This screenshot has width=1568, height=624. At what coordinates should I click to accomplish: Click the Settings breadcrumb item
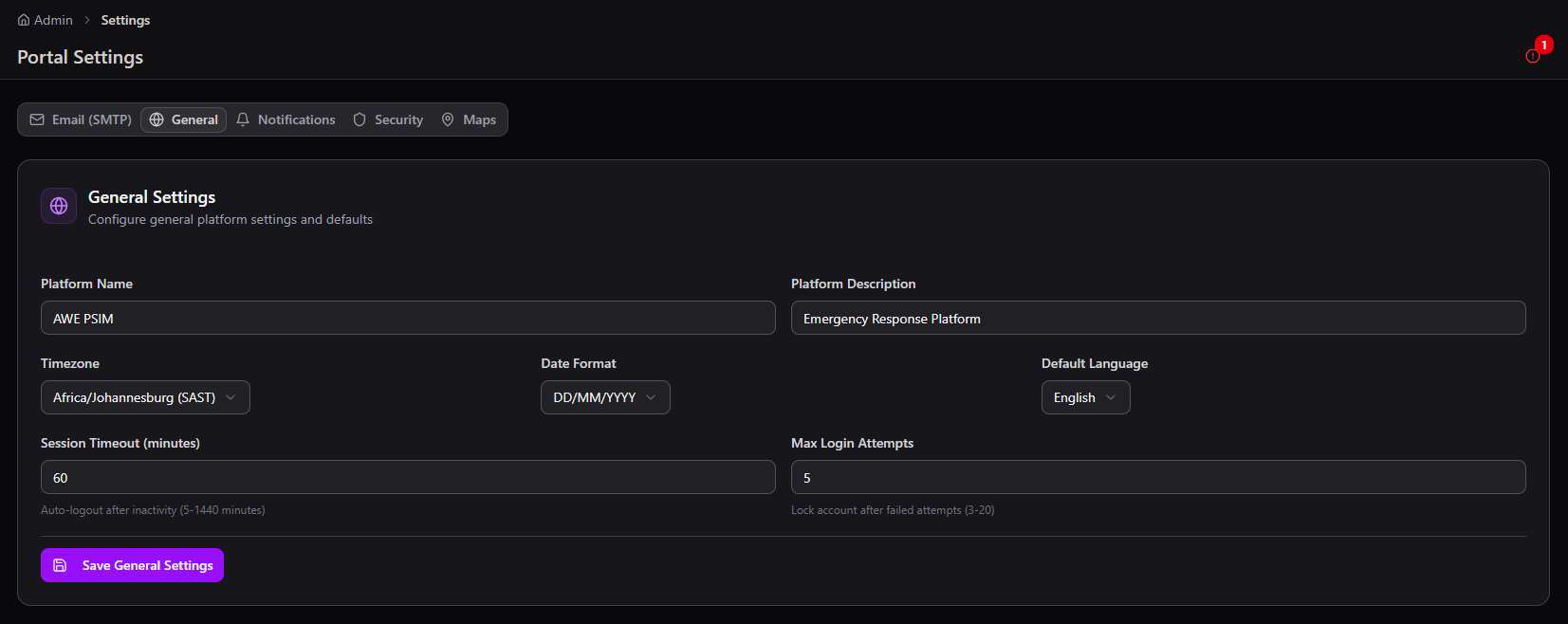pos(125,20)
